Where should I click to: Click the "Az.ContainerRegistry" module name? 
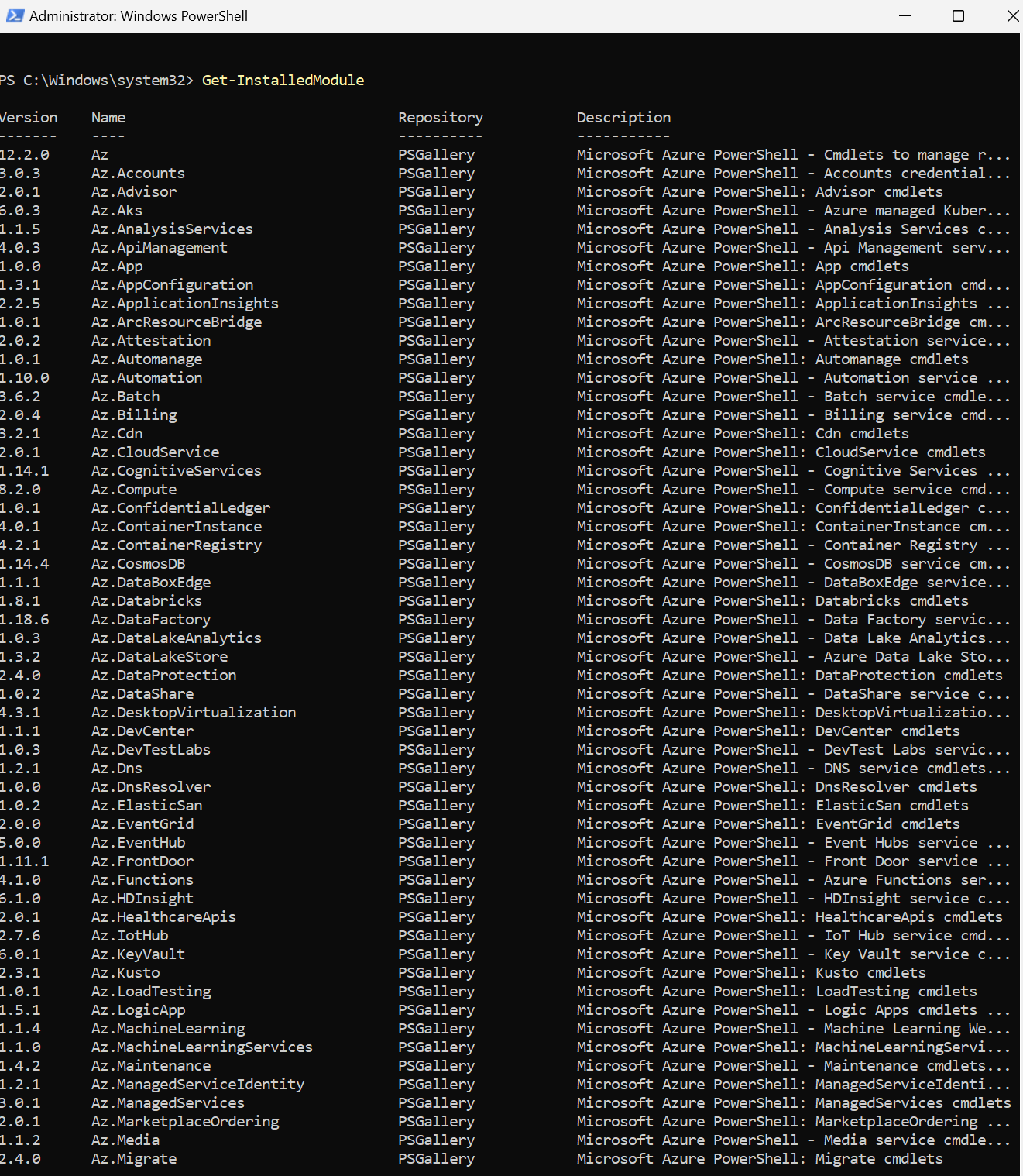[x=177, y=545]
